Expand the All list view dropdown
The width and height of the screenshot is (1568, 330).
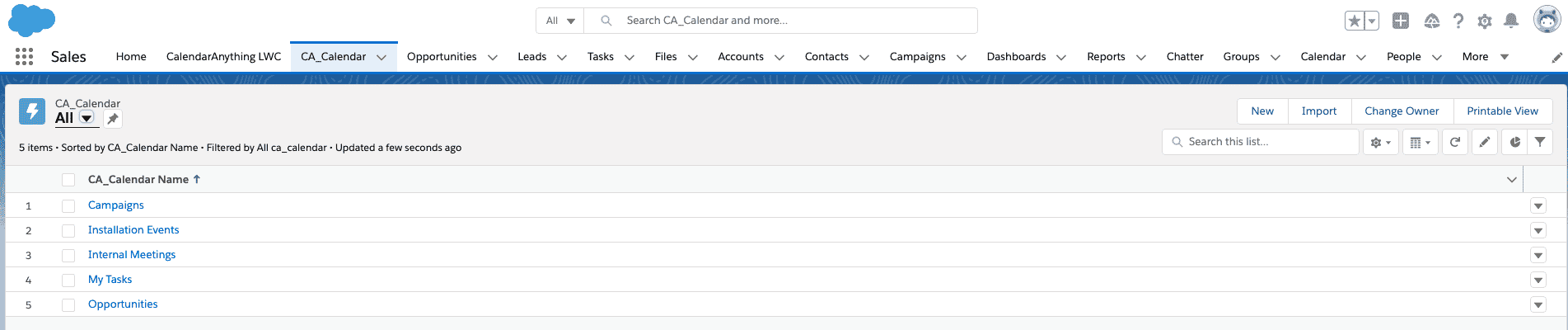[87, 118]
